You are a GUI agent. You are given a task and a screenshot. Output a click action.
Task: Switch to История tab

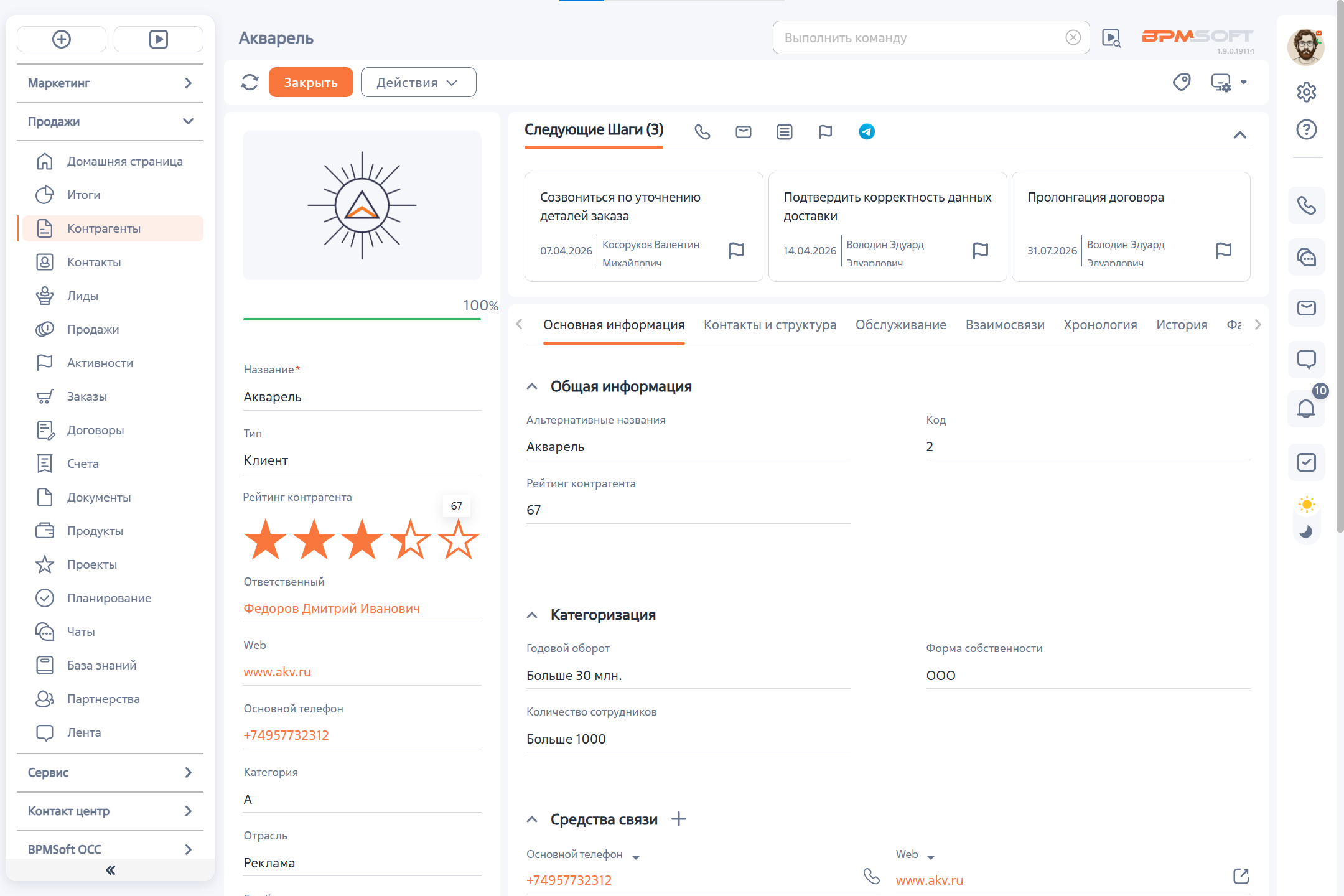tap(1182, 325)
